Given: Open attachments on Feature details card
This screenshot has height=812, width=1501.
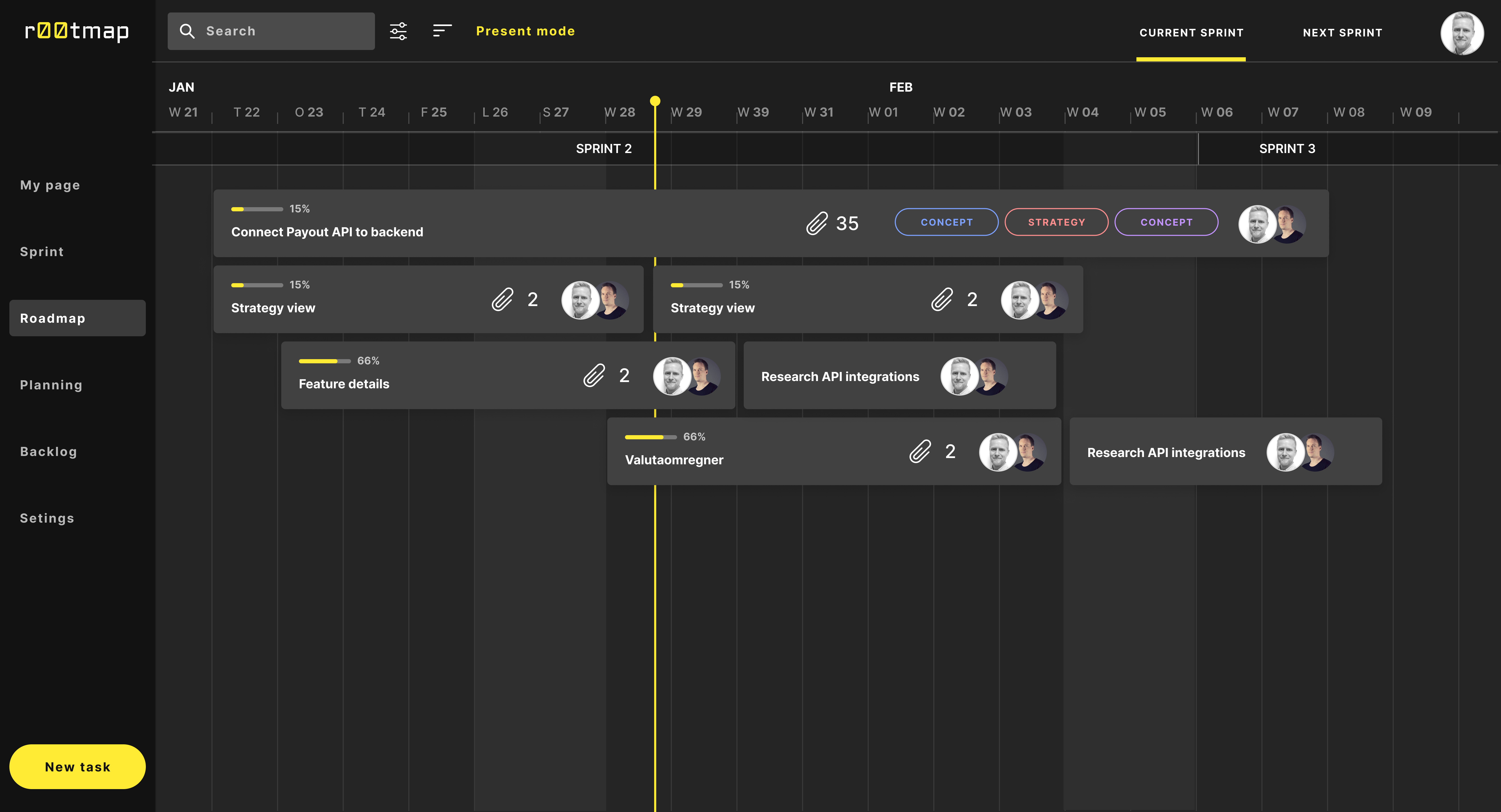Looking at the screenshot, I should point(594,376).
